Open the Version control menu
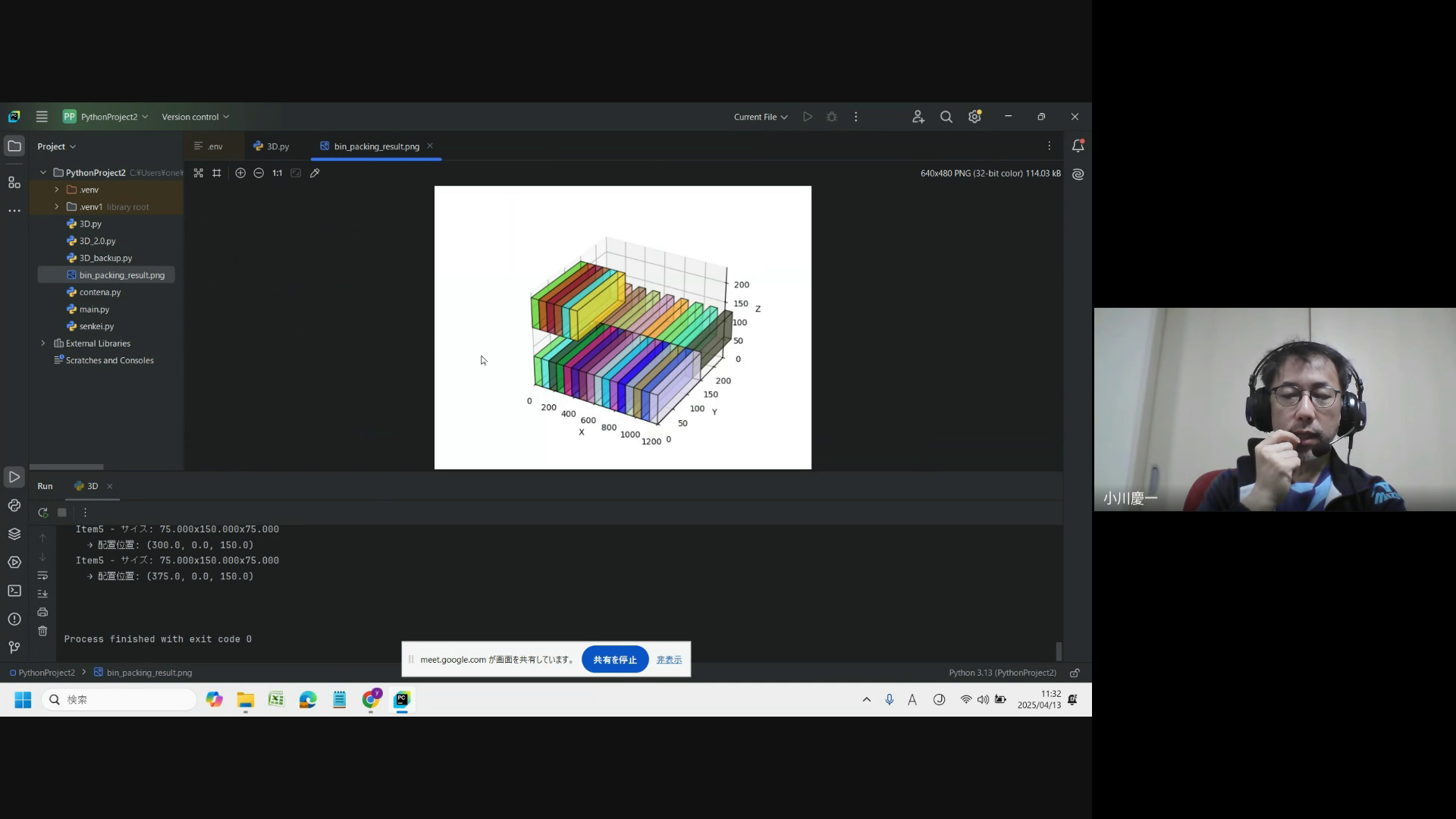Viewport: 1456px width, 819px height. click(x=195, y=117)
